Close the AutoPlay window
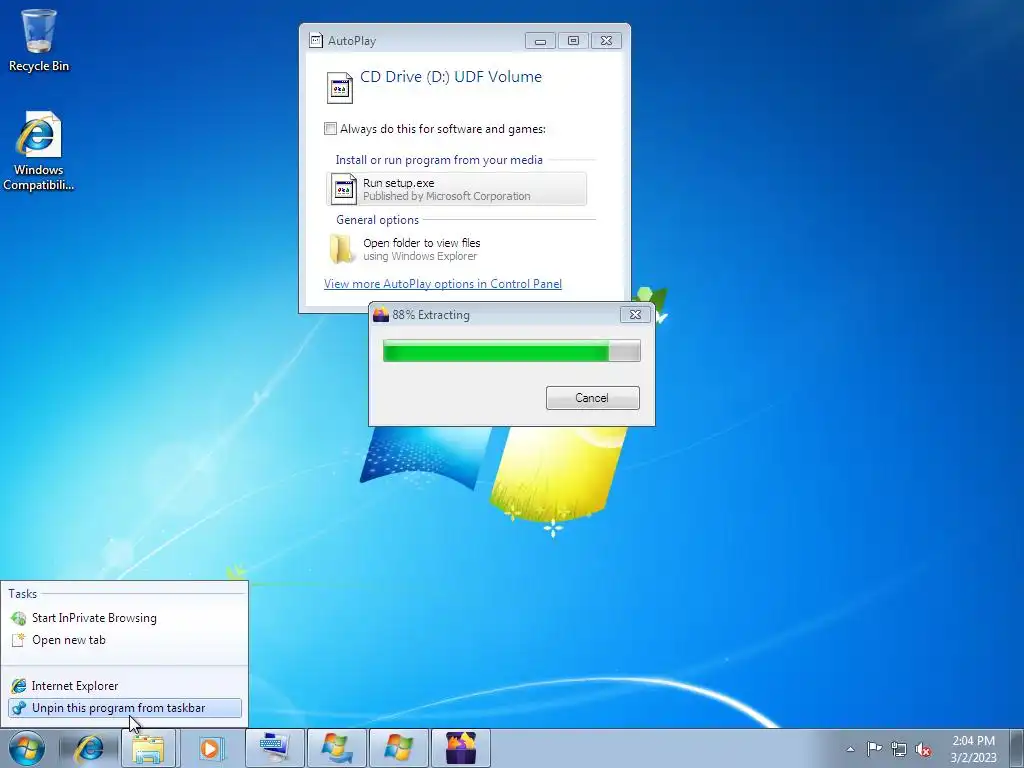 (606, 41)
